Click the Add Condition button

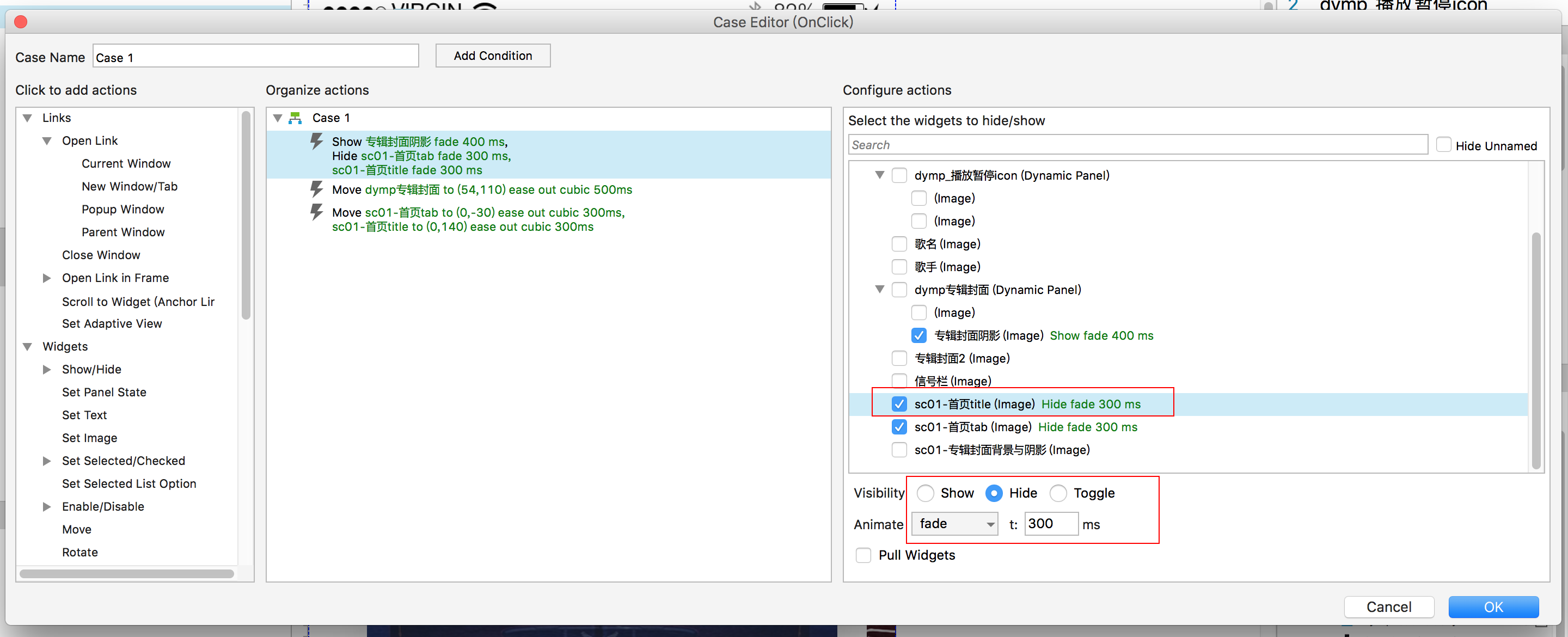[492, 56]
